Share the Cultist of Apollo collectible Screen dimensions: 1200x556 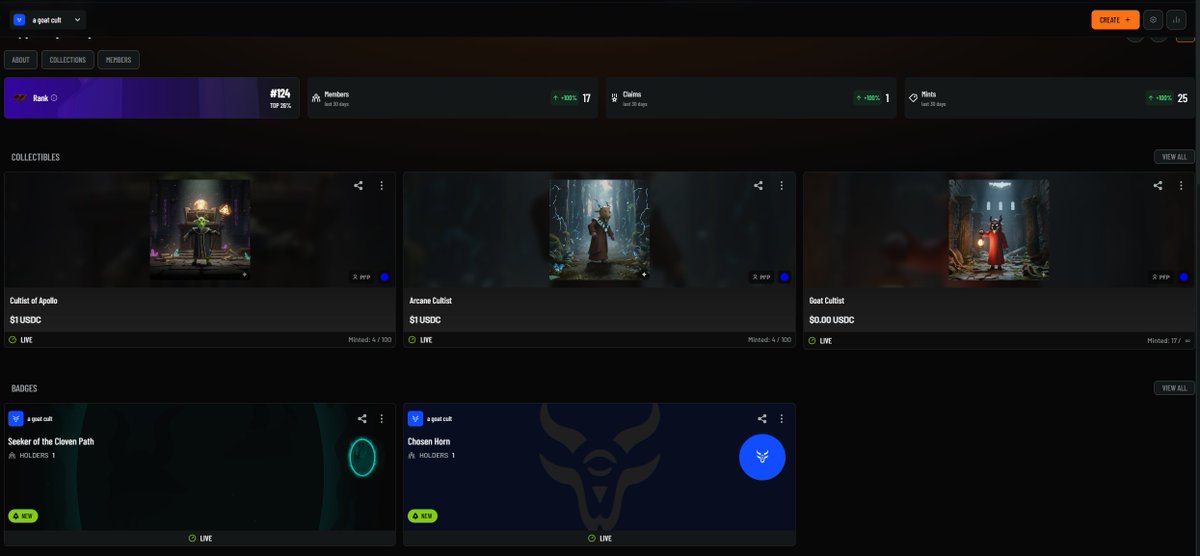(359, 186)
